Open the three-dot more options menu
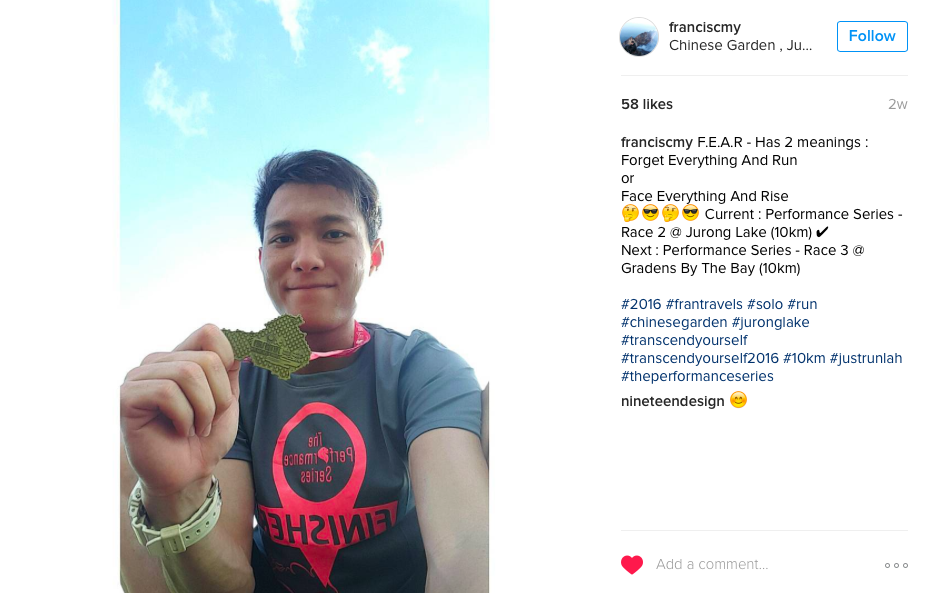 896,565
